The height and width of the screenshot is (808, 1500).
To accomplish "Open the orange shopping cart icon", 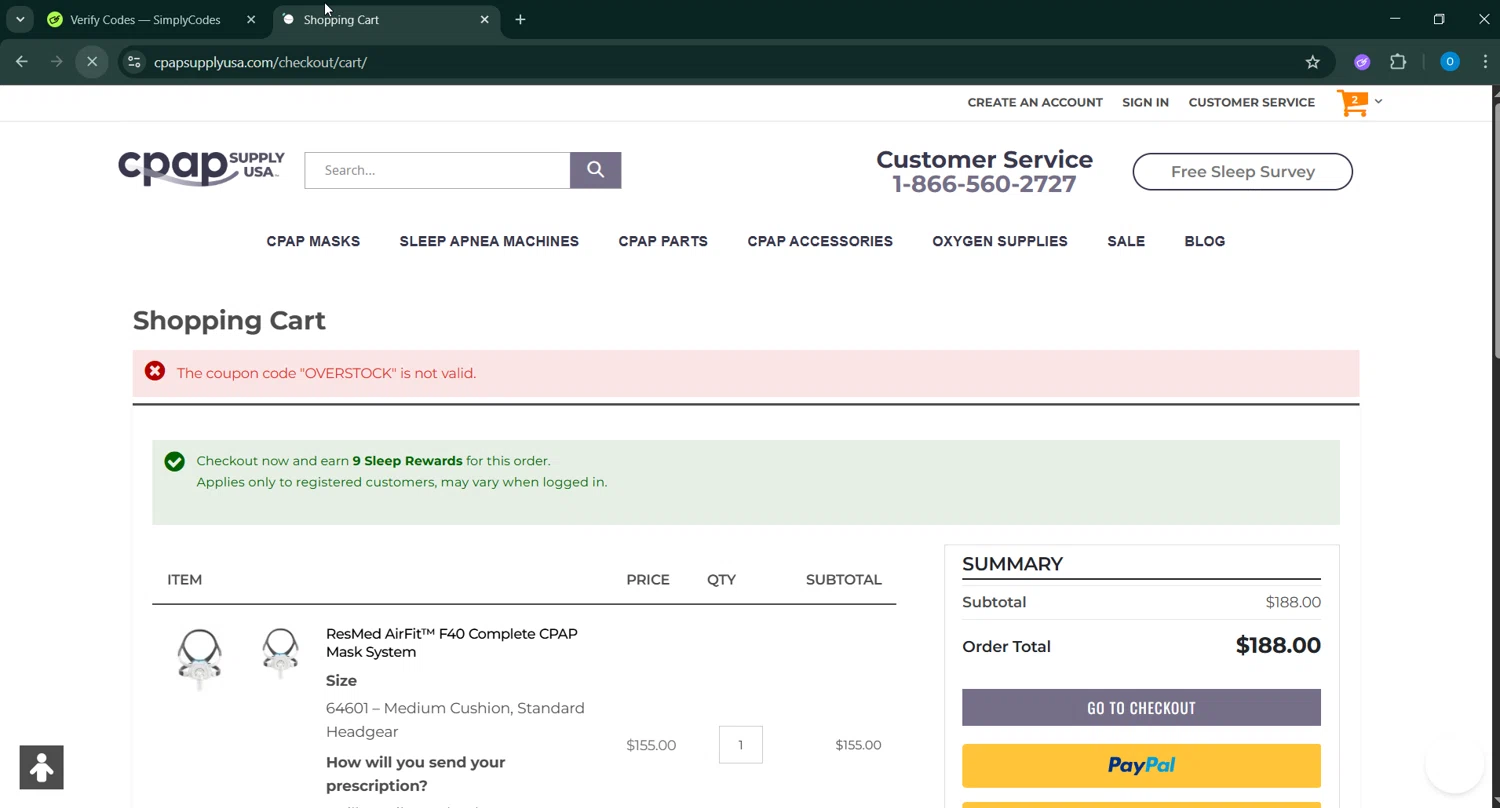I will pos(1352,103).
